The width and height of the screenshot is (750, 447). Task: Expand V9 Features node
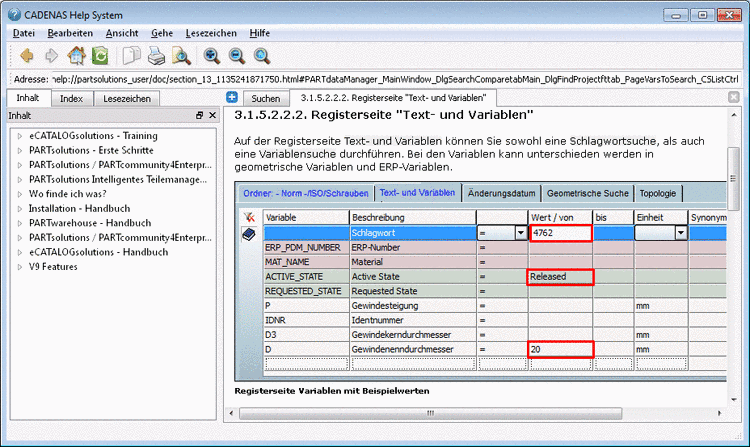[20, 267]
